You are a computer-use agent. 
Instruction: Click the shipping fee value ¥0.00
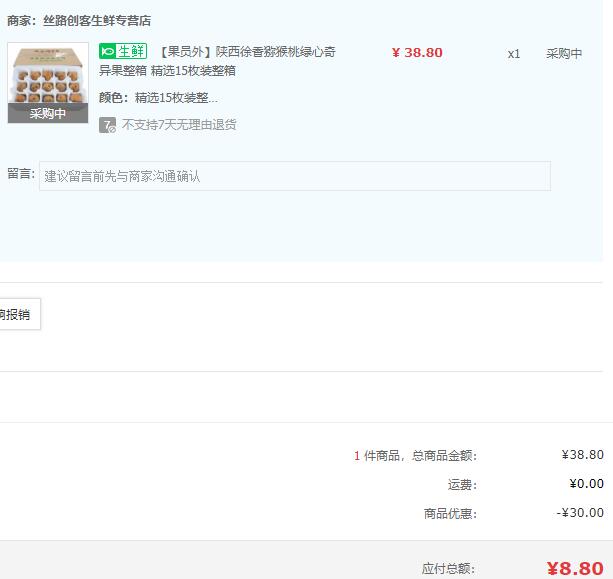586,484
